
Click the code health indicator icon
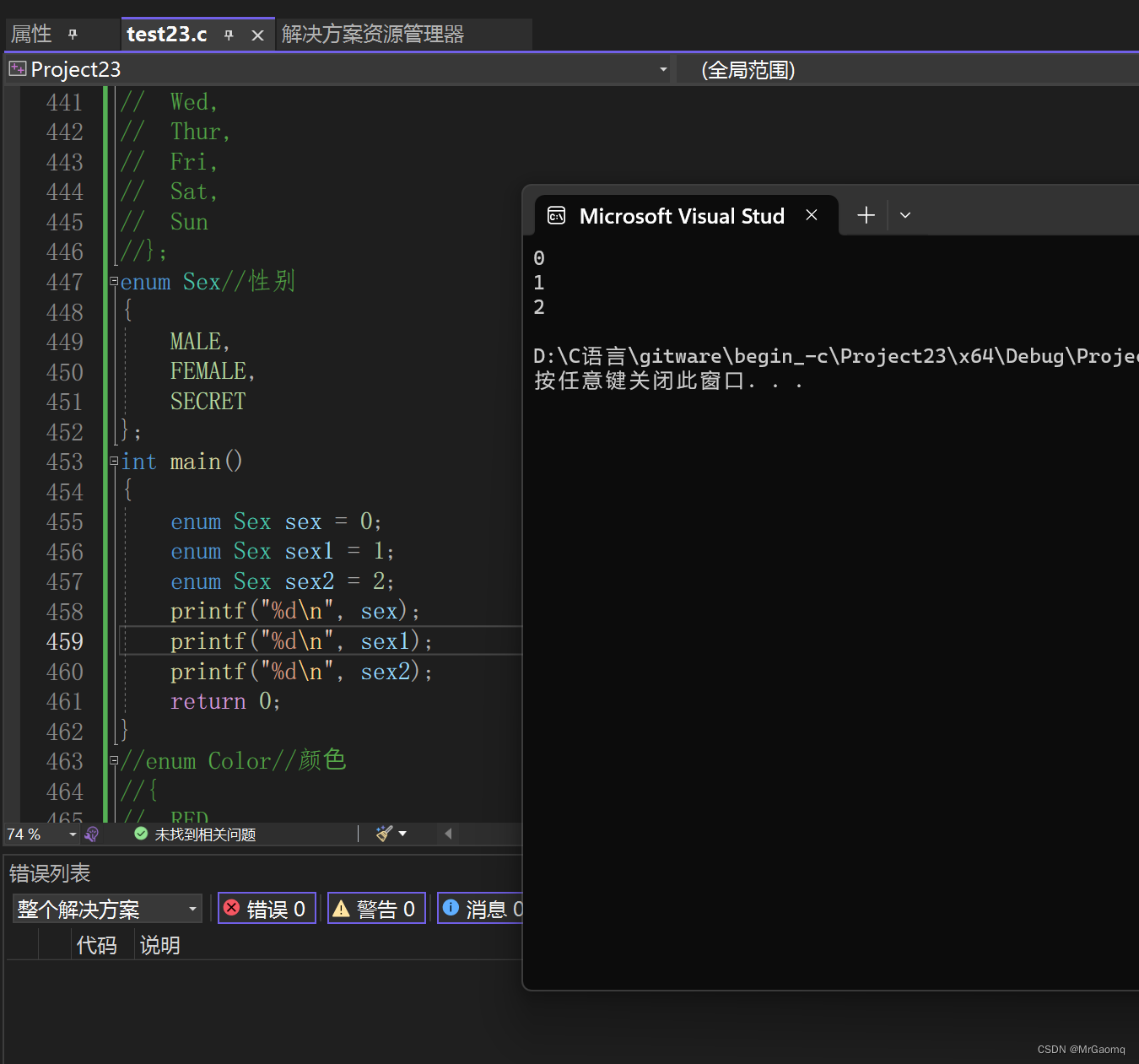coord(92,834)
